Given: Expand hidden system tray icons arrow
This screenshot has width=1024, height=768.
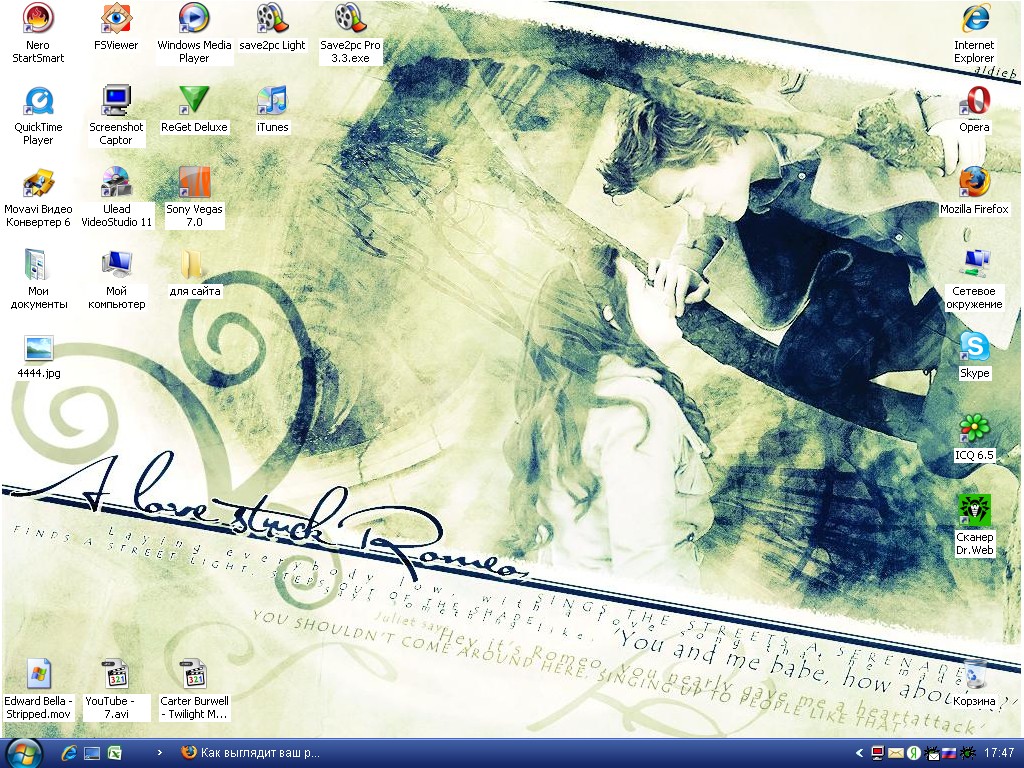Looking at the screenshot, I should point(859,753).
